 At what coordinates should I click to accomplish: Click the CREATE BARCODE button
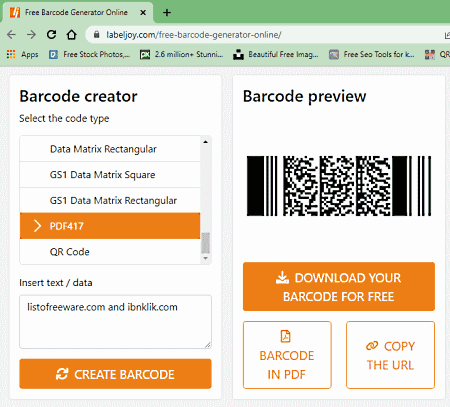click(x=115, y=374)
